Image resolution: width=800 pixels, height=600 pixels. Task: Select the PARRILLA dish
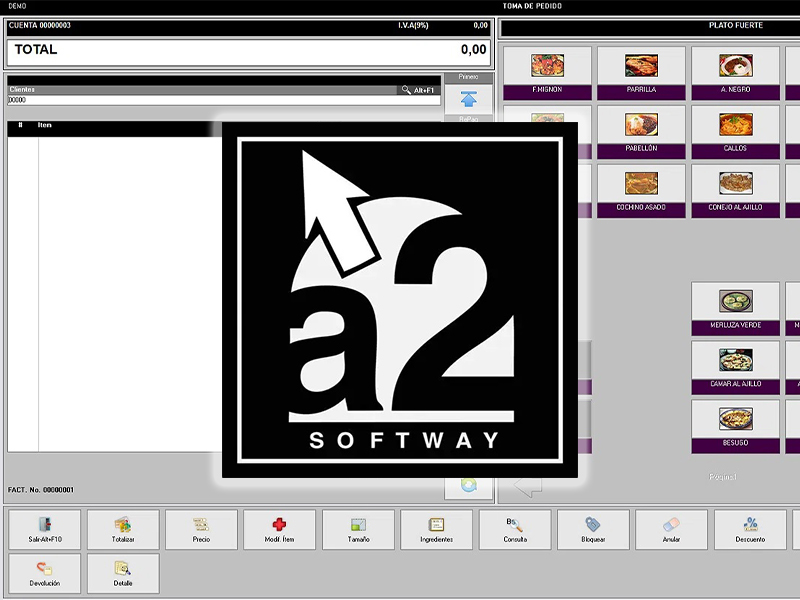[x=641, y=73]
